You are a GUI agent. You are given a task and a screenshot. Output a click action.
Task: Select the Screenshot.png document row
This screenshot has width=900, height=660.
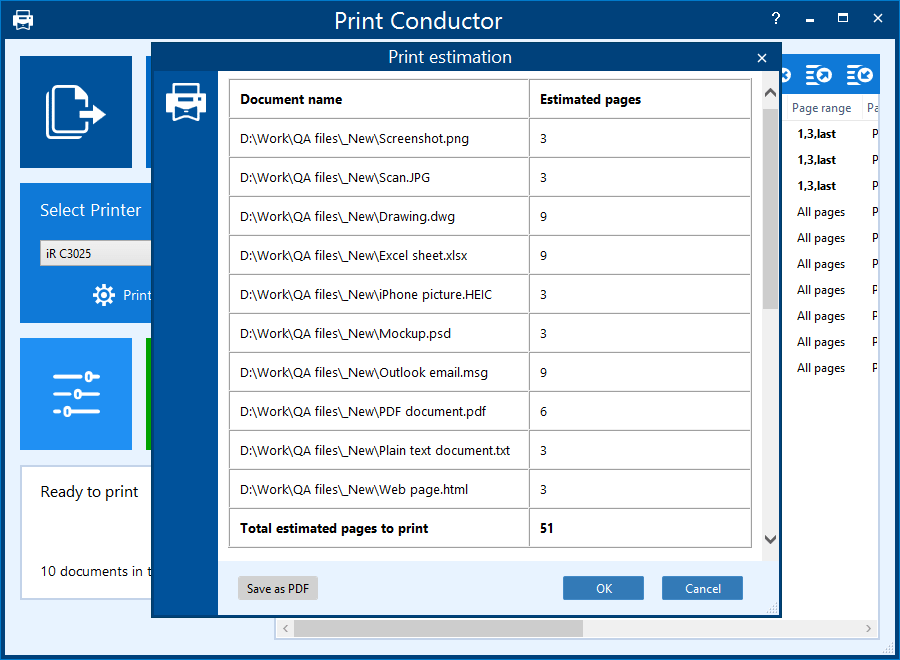click(x=354, y=139)
